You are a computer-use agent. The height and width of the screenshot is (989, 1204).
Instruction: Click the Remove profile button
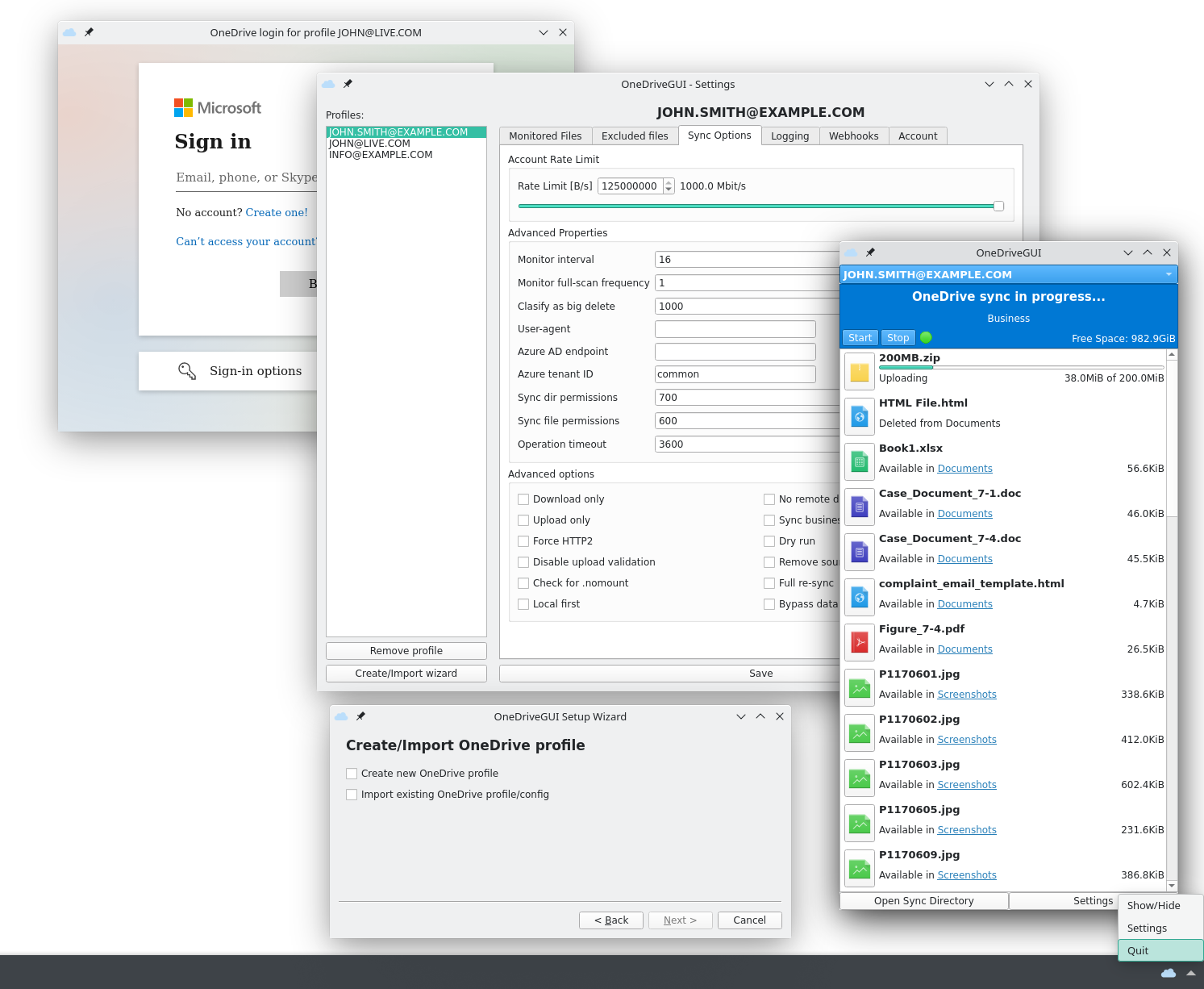[x=406, y=650]
